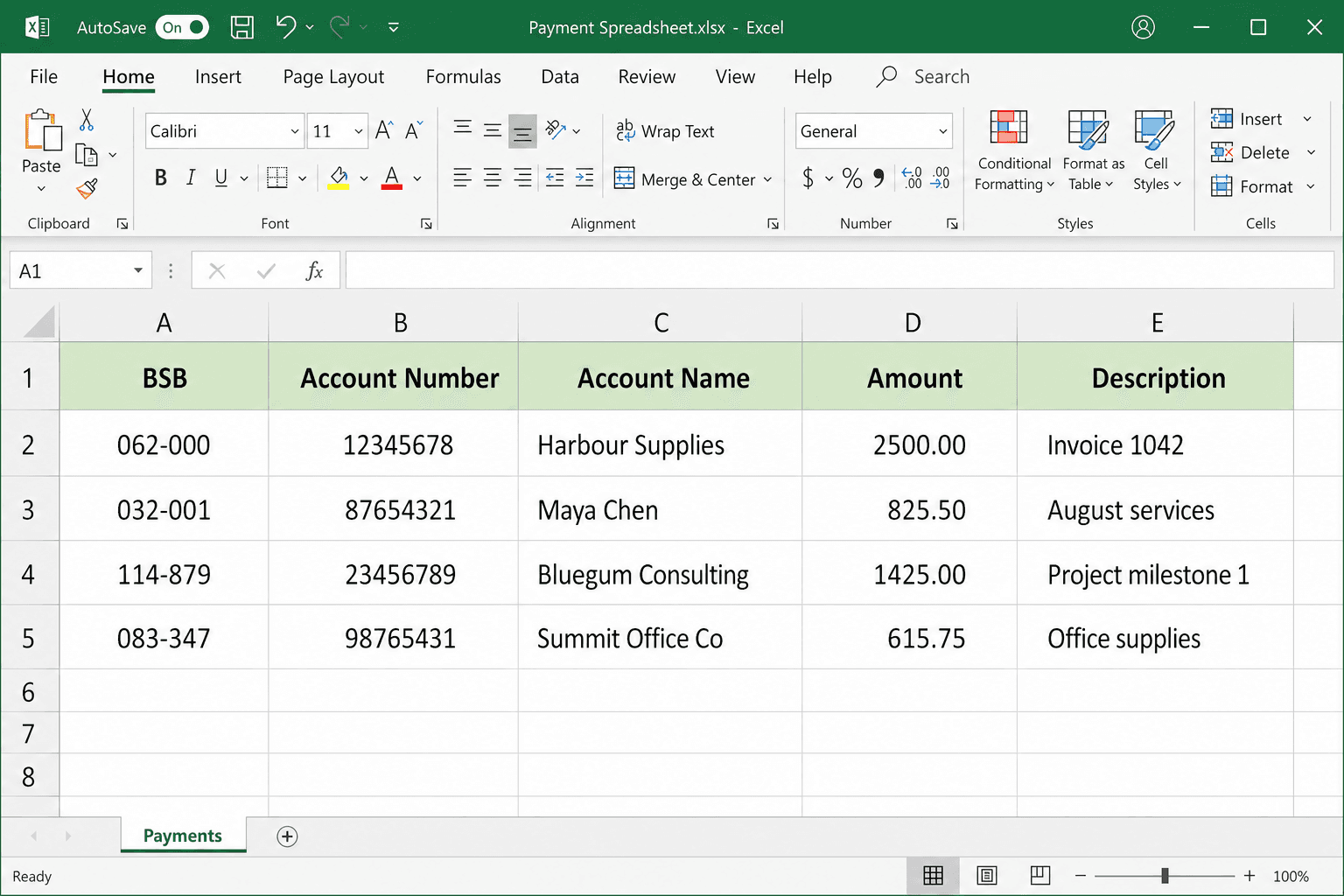
Task: Open the Calibri font name dropdown
Action: [x=294, y=131]
